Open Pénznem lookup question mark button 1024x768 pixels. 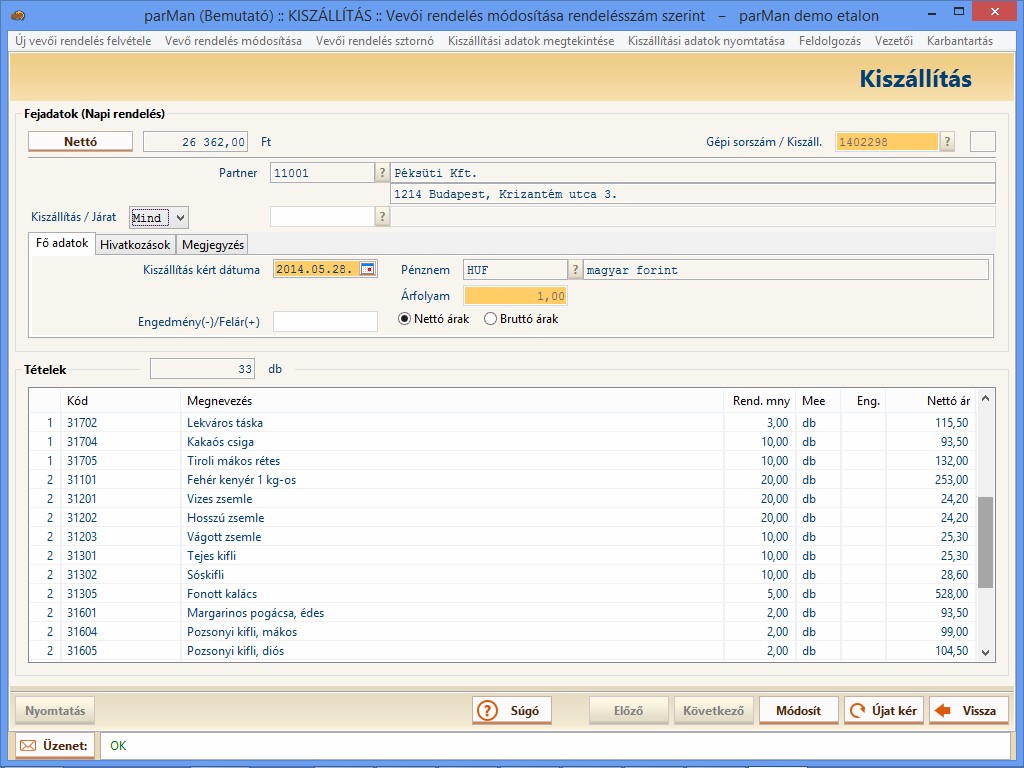575,270
